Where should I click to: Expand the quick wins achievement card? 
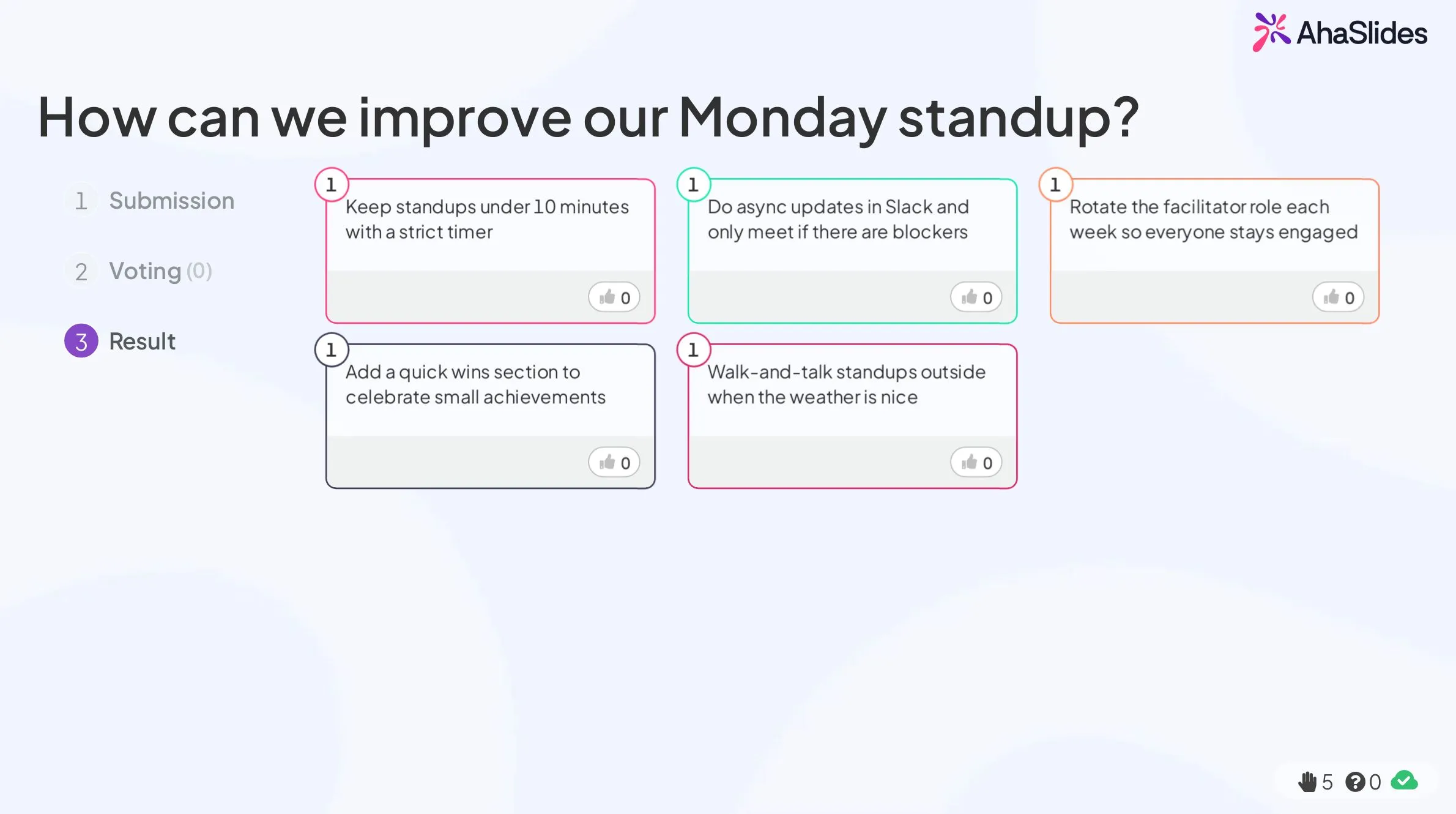(489, 384)
